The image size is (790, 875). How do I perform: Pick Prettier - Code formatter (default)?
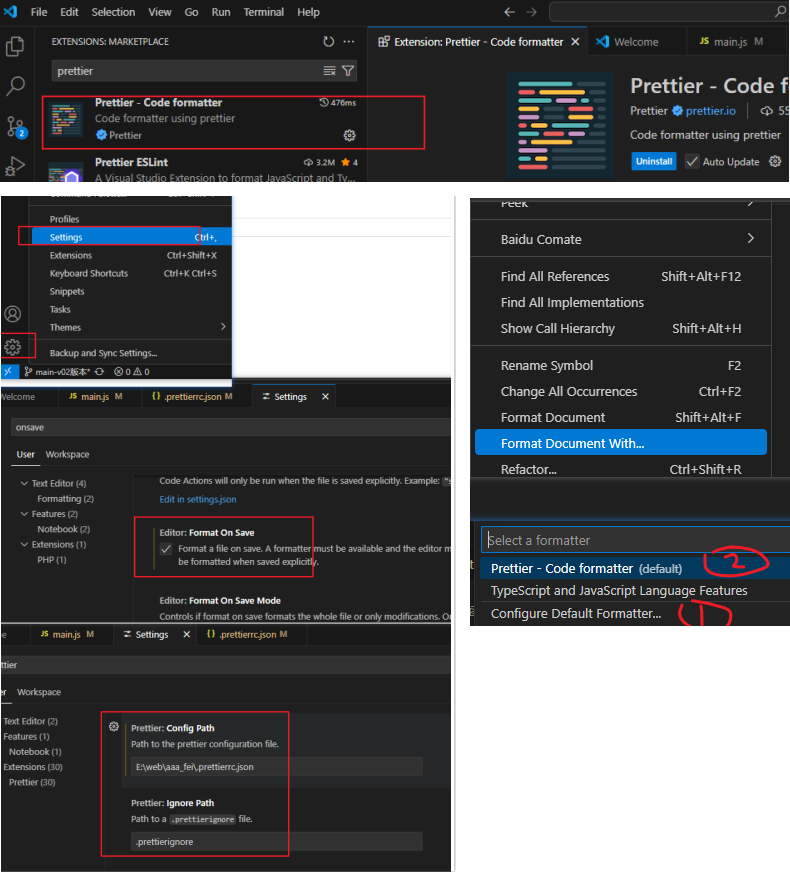pyautogui.click(x=634, y=568)
